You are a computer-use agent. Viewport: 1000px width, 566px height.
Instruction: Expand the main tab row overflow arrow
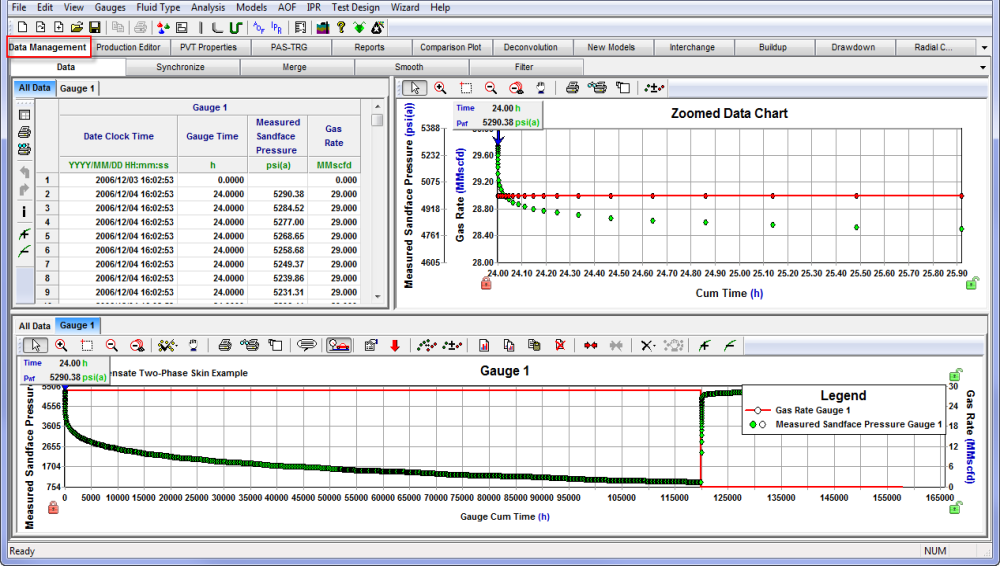[987, 47]
